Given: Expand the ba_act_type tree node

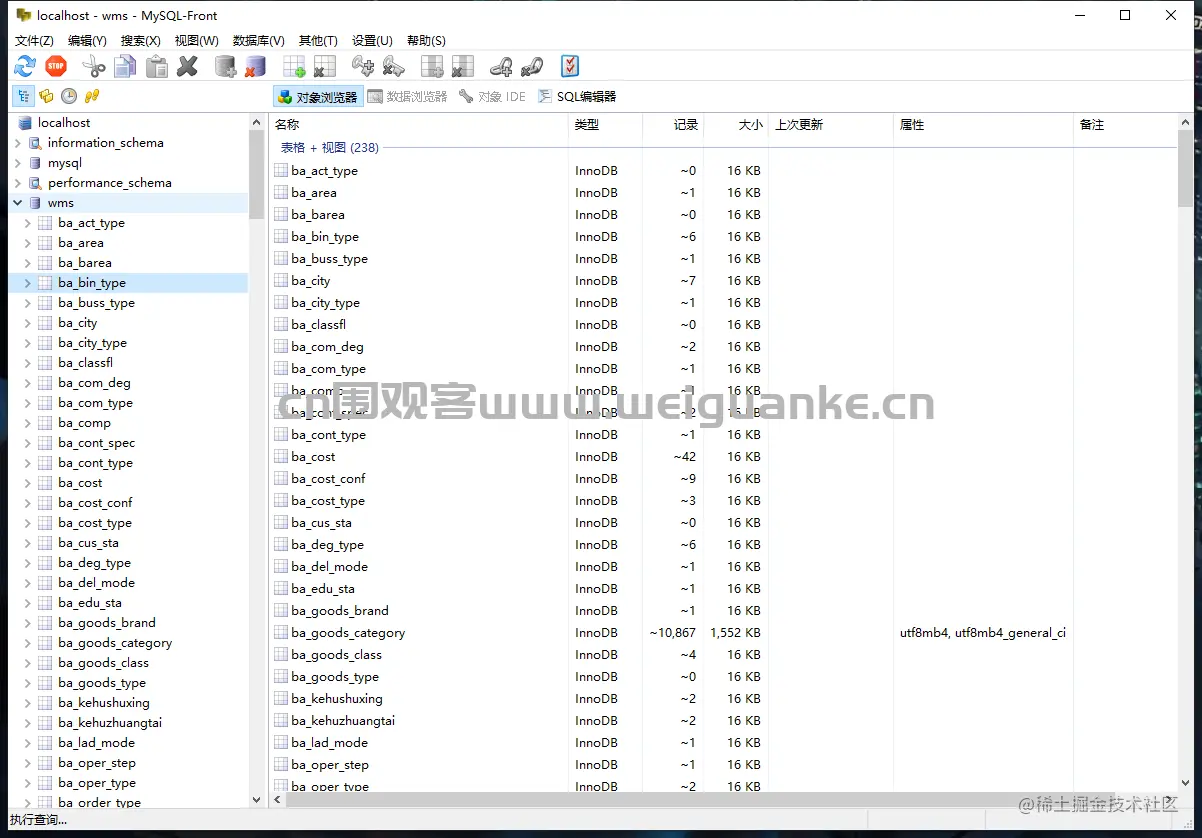Looking at the screenshot, I should pyautogui.click(x=28, y=223).
